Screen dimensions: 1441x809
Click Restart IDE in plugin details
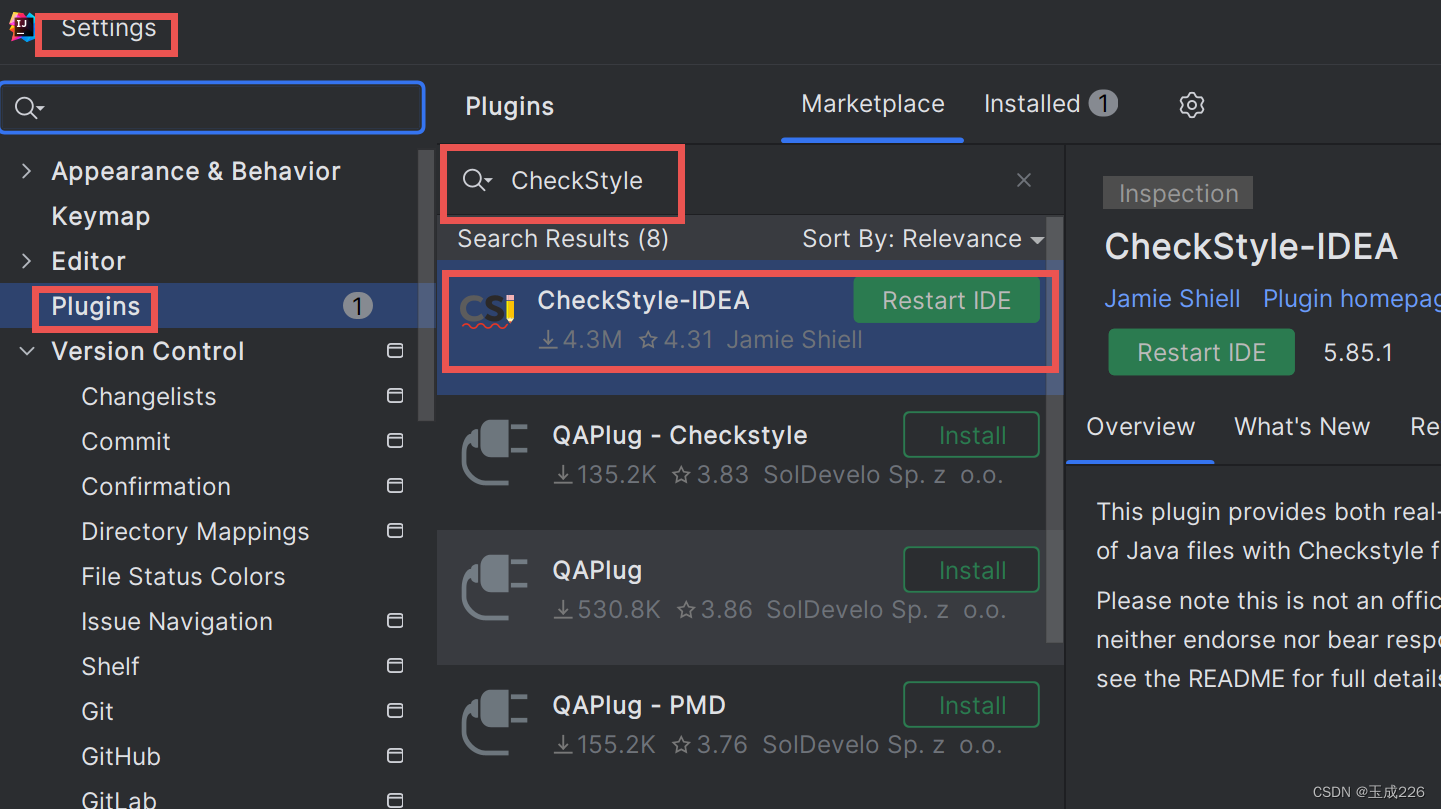[1201, 352]
